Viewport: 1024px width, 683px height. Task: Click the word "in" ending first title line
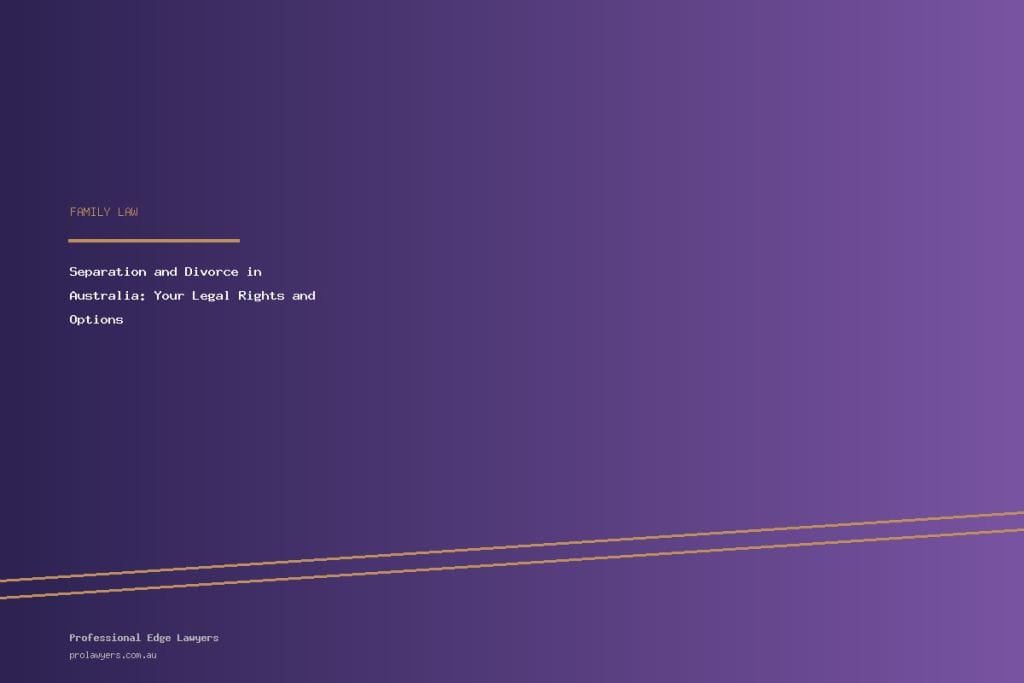[x=254, y=272]
